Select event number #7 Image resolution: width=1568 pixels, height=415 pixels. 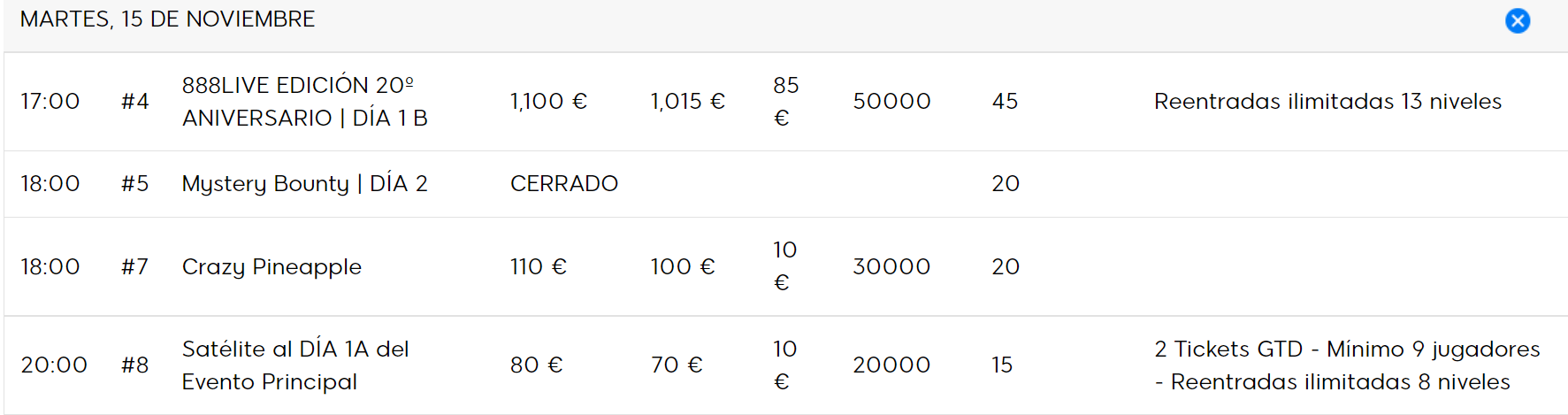pyautogui.click(x=135, y=267)
